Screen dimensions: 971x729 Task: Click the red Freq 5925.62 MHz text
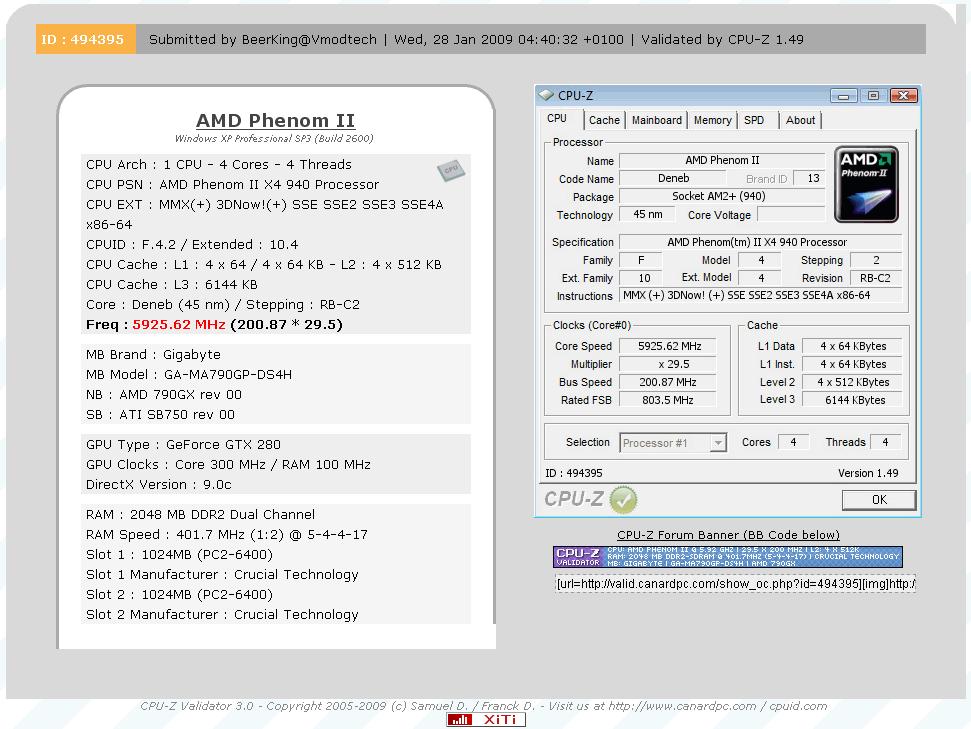coord(179,325)
